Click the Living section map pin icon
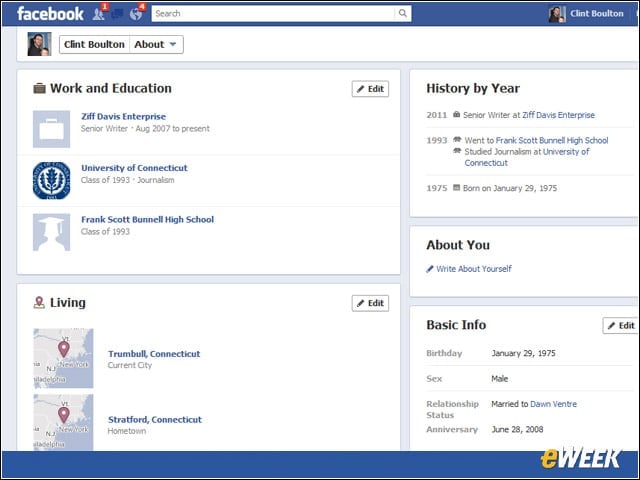The image size is (640, 480). (x=39, y=302)
